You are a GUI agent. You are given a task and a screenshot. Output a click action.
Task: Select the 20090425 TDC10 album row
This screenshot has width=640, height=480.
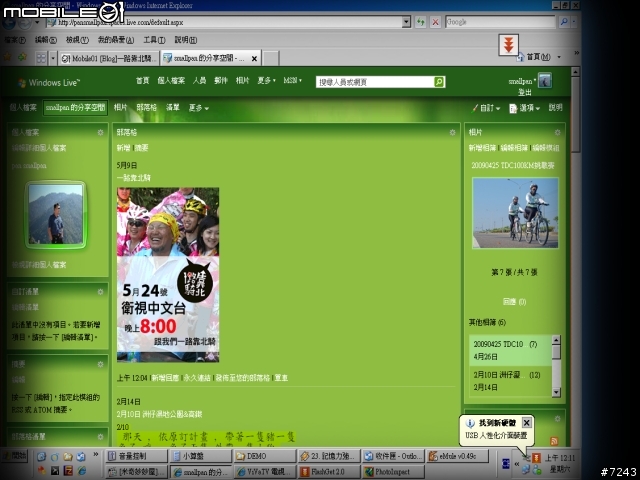point(510,350)
